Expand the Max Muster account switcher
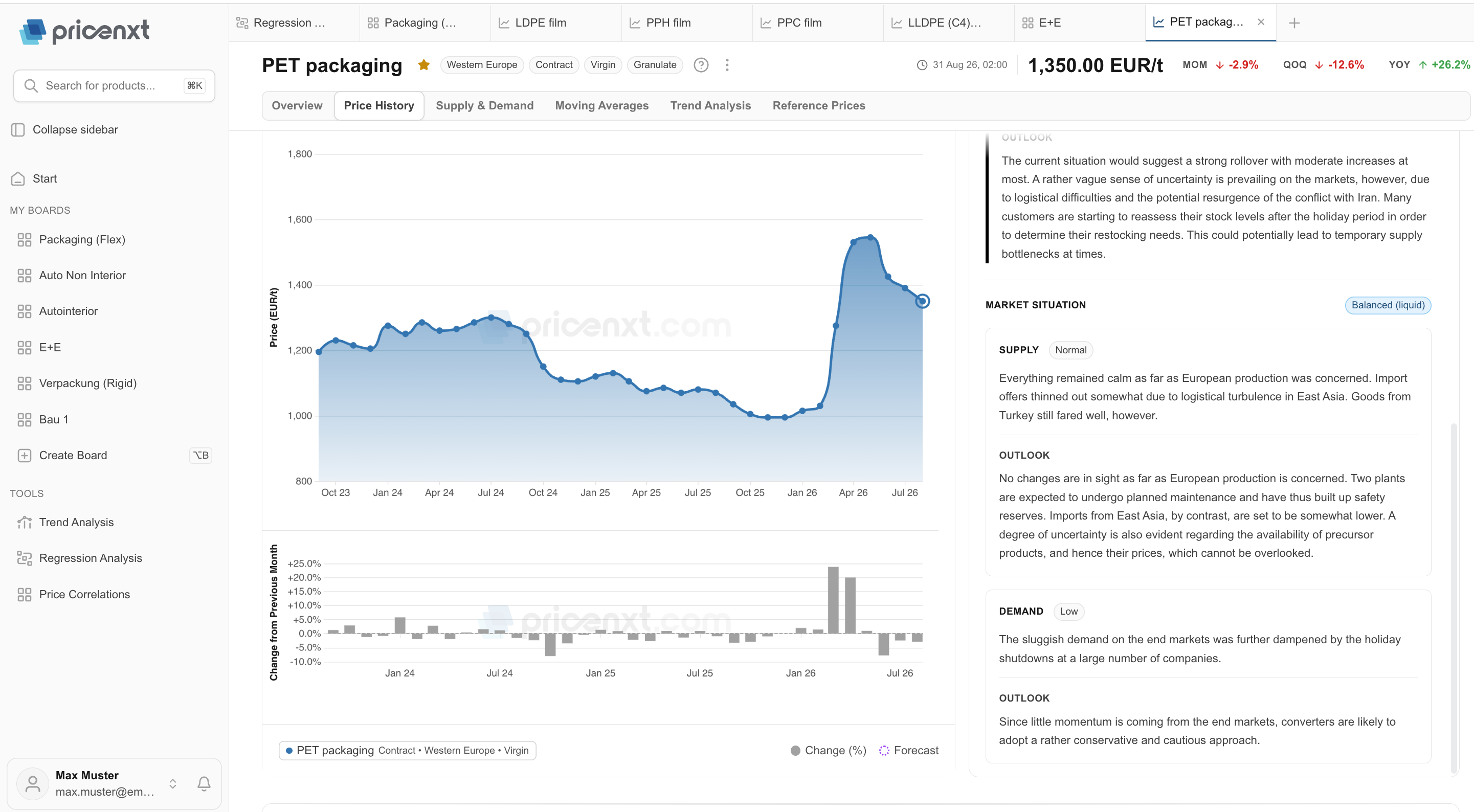This screenshot has height=812, width=1474. point(173,783)
